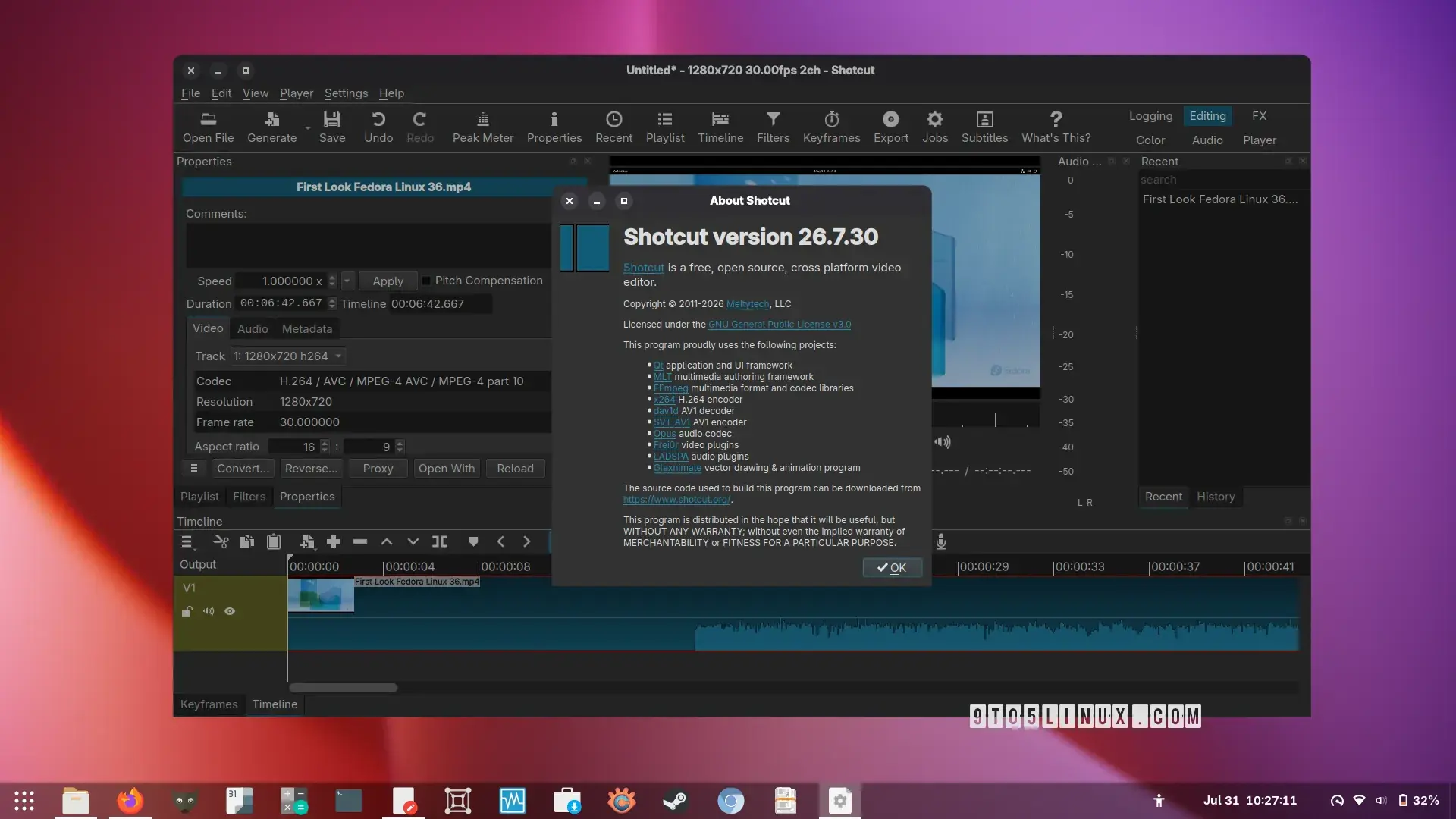The width and height of the screenshot is (1456, 819).
Task: Toggle the player volume speaker icon
Action: pos(943,441)
